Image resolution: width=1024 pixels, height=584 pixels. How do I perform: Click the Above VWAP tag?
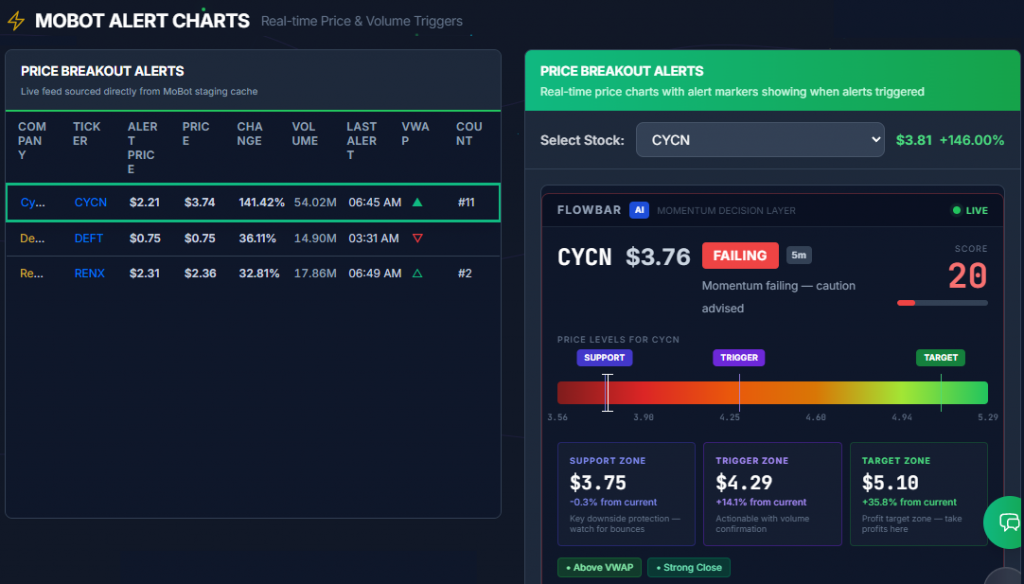pyautogui.click(x=600, y=568)
